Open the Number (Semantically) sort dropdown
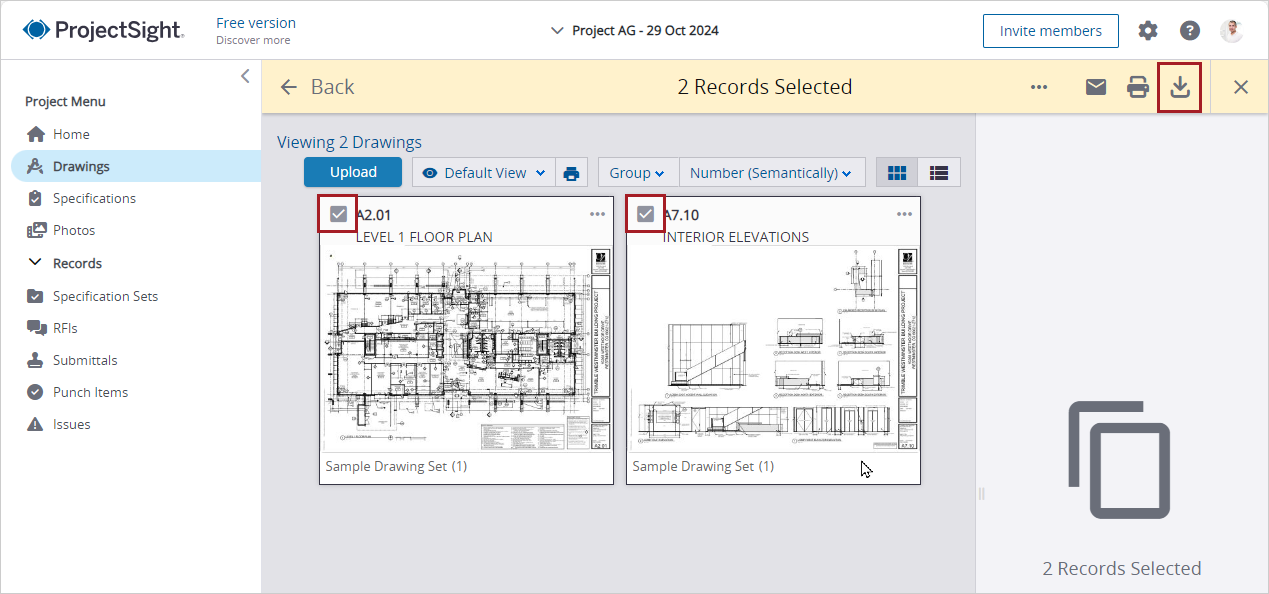This screenshot has width=1269, height=594. coord(771,172)
